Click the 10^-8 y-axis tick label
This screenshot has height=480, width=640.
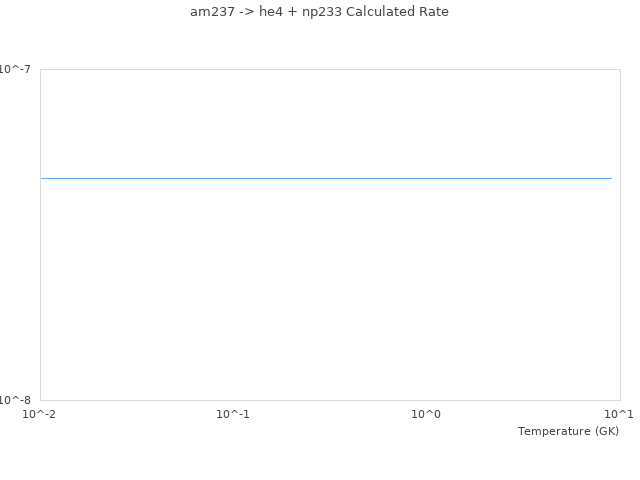[15, 400]
